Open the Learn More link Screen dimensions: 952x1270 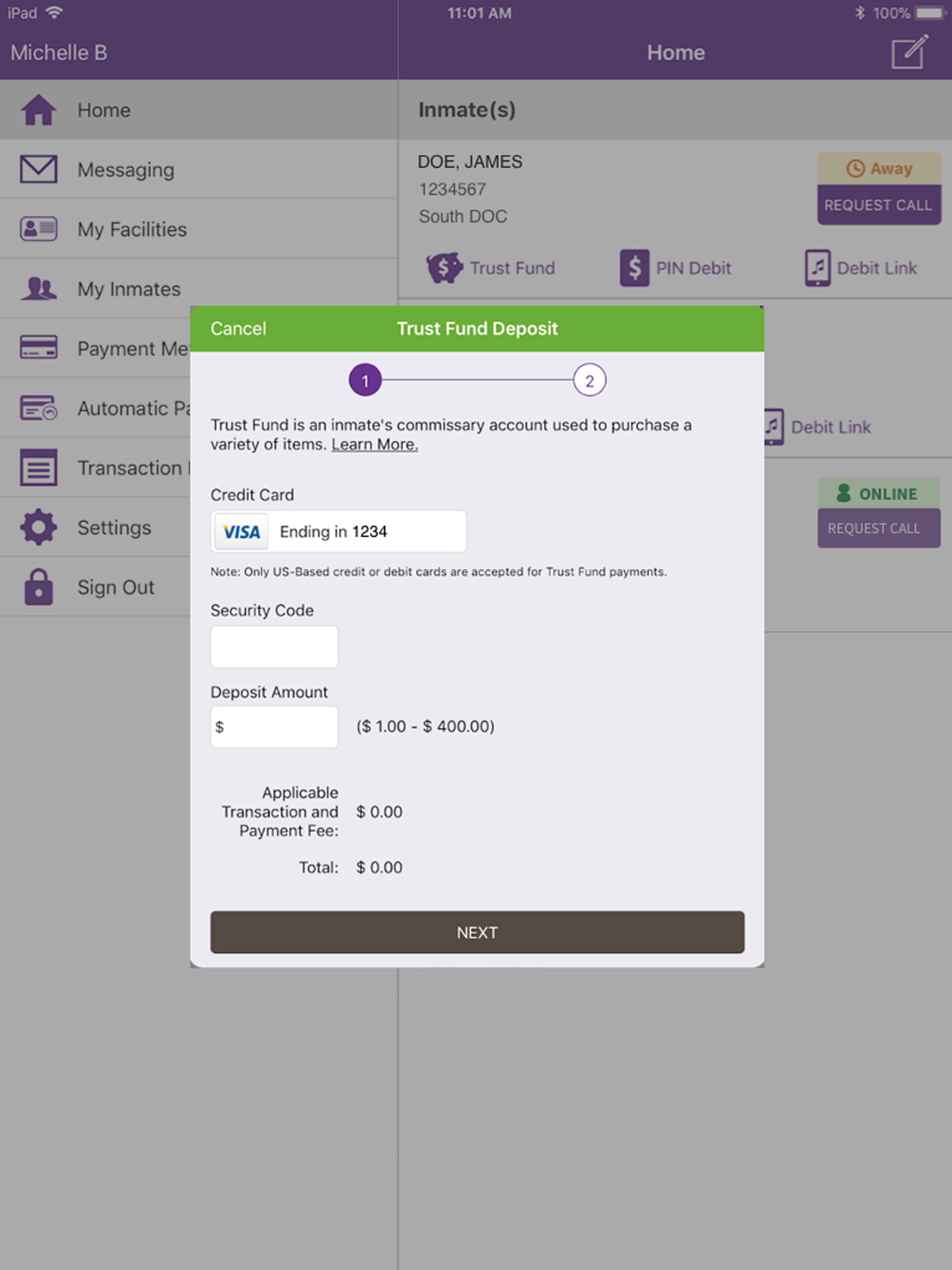tap(374, 444)
